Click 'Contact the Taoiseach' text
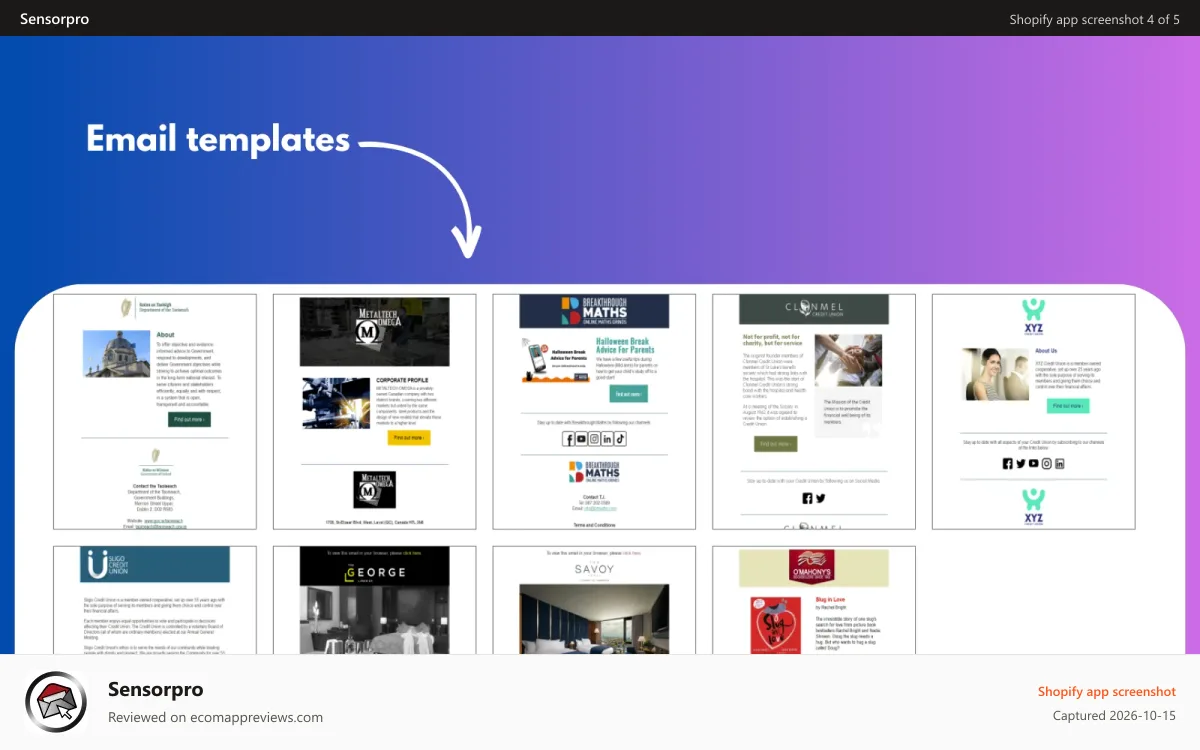The width and height of the screenshot is (1200, 750). [x=155, y=486]
